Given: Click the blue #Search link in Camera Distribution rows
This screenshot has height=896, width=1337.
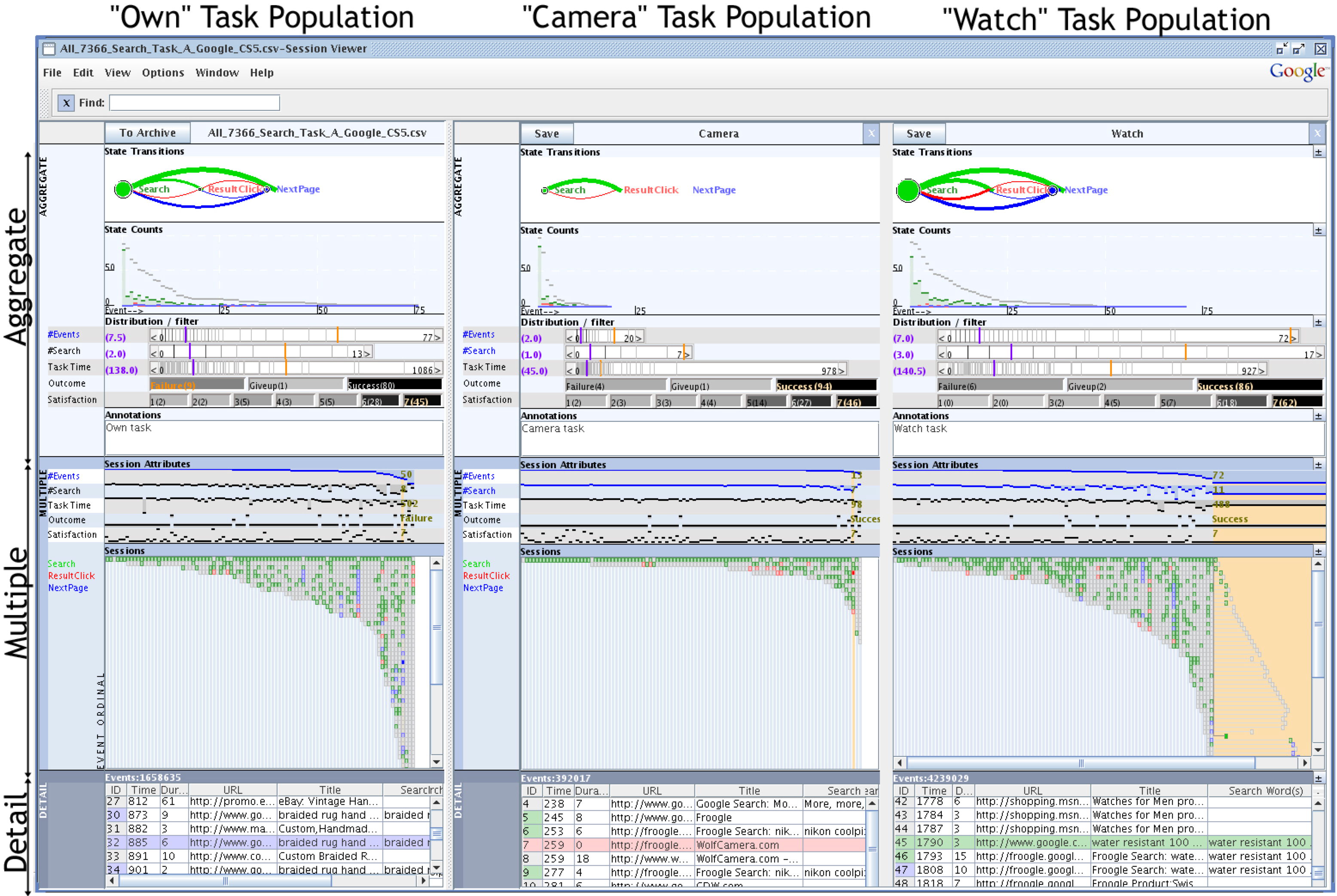Looking at the screenshot, I should [x=479, y=350].
